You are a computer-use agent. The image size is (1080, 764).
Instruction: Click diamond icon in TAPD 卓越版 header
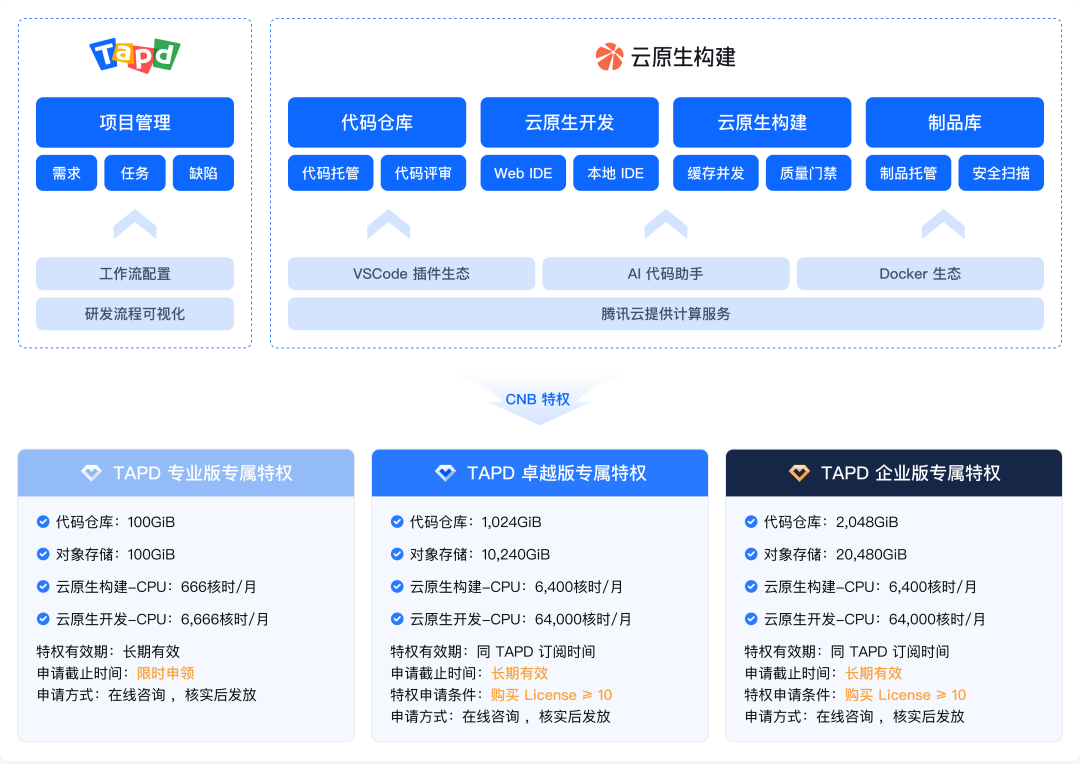(x=446, y=473)
